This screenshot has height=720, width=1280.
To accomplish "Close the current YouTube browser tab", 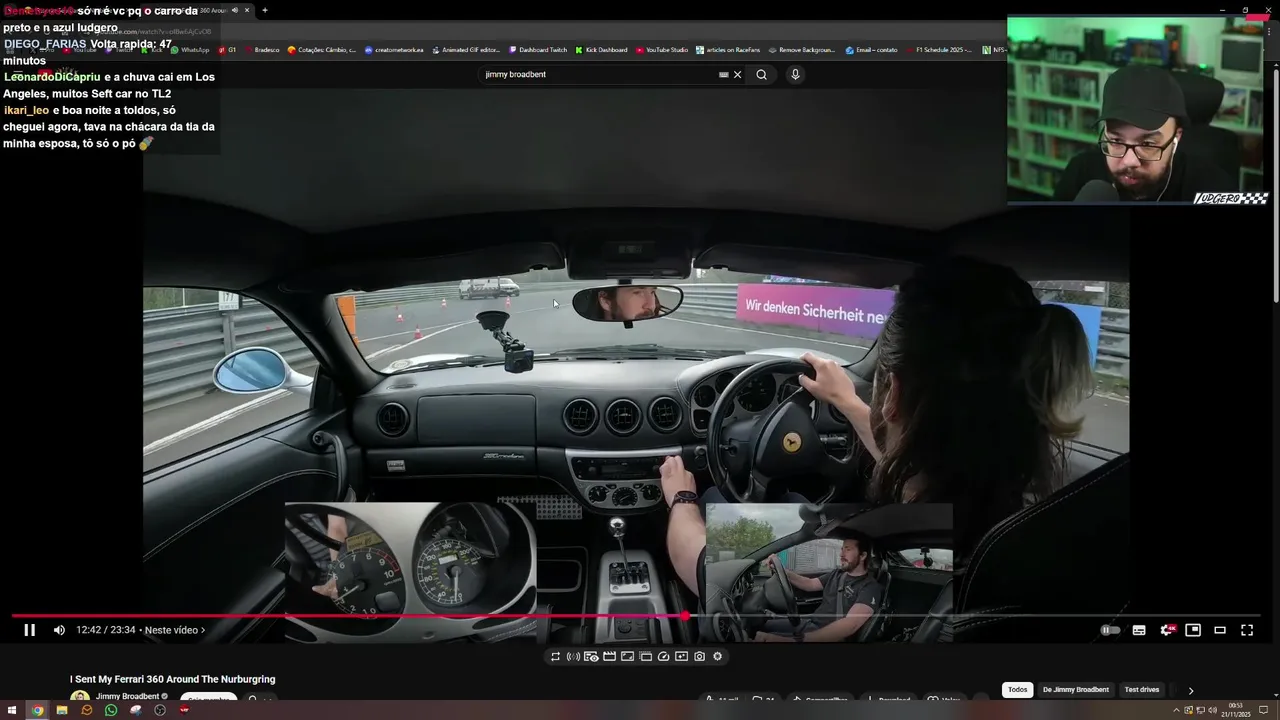I will [x=247, y=10].
